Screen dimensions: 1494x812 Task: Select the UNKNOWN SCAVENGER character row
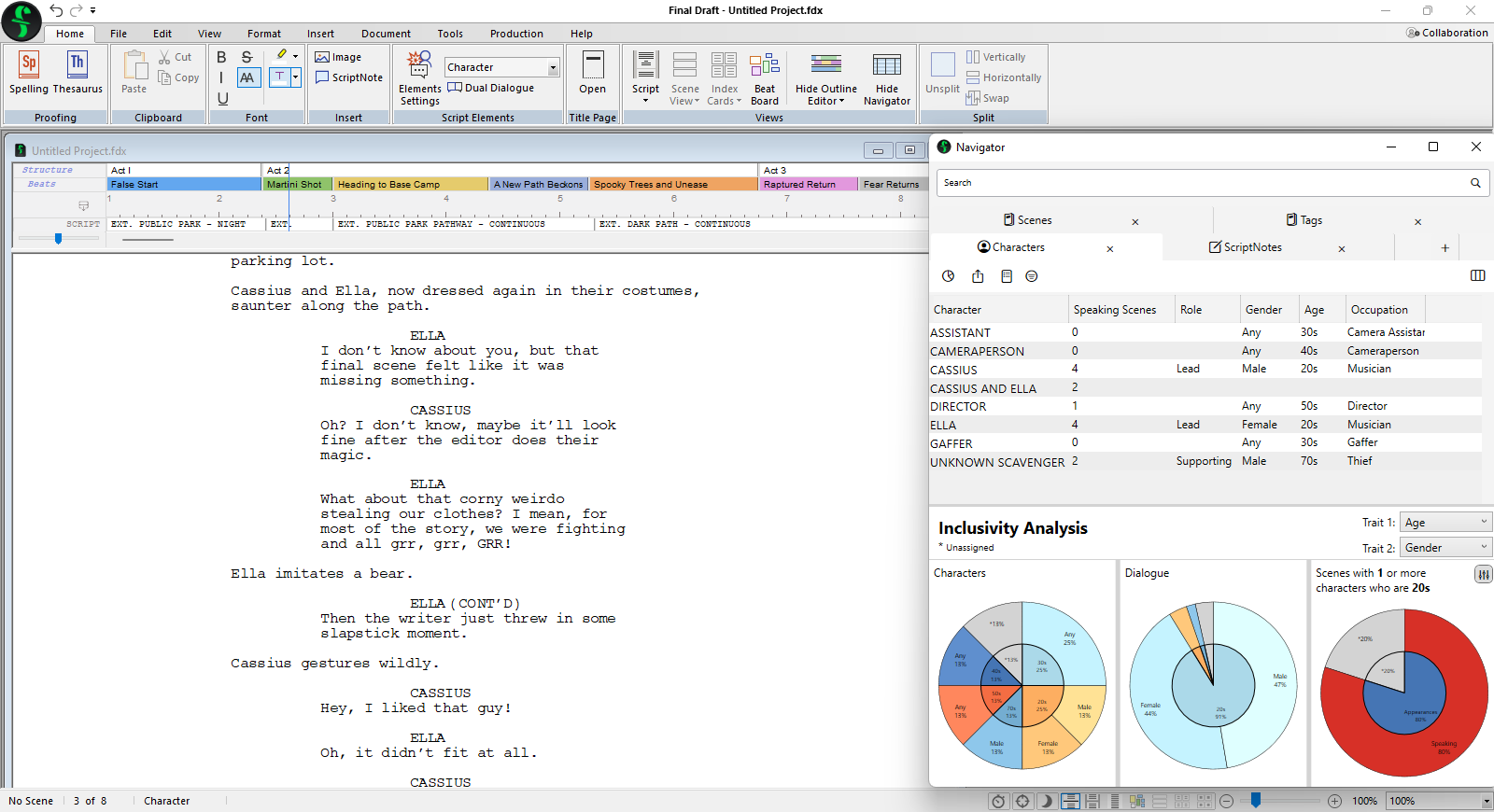tap(1205, 461)
